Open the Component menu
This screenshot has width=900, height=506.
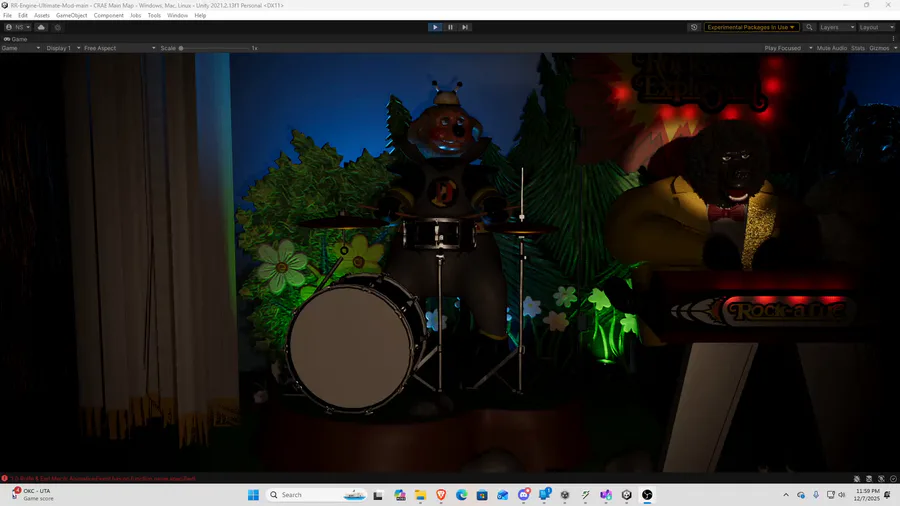(x=108, y=15)
